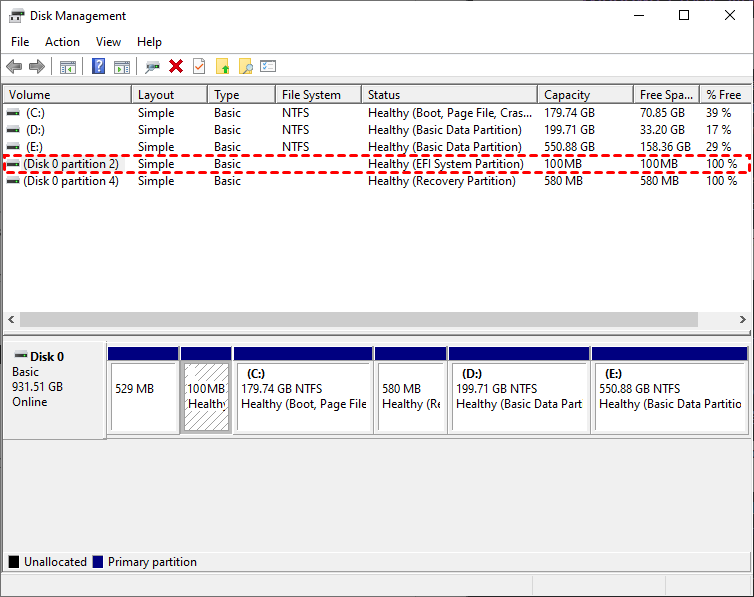Viewport: 754px width, 597px height.
Task: Select the 100MB EFI partition block in the disk map
Action: [x=206, y=396]
